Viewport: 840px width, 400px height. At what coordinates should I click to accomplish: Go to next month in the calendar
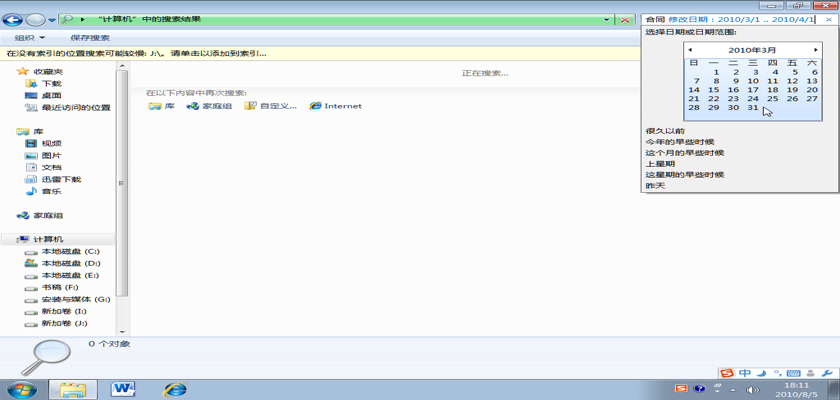(x=816, y=49)
